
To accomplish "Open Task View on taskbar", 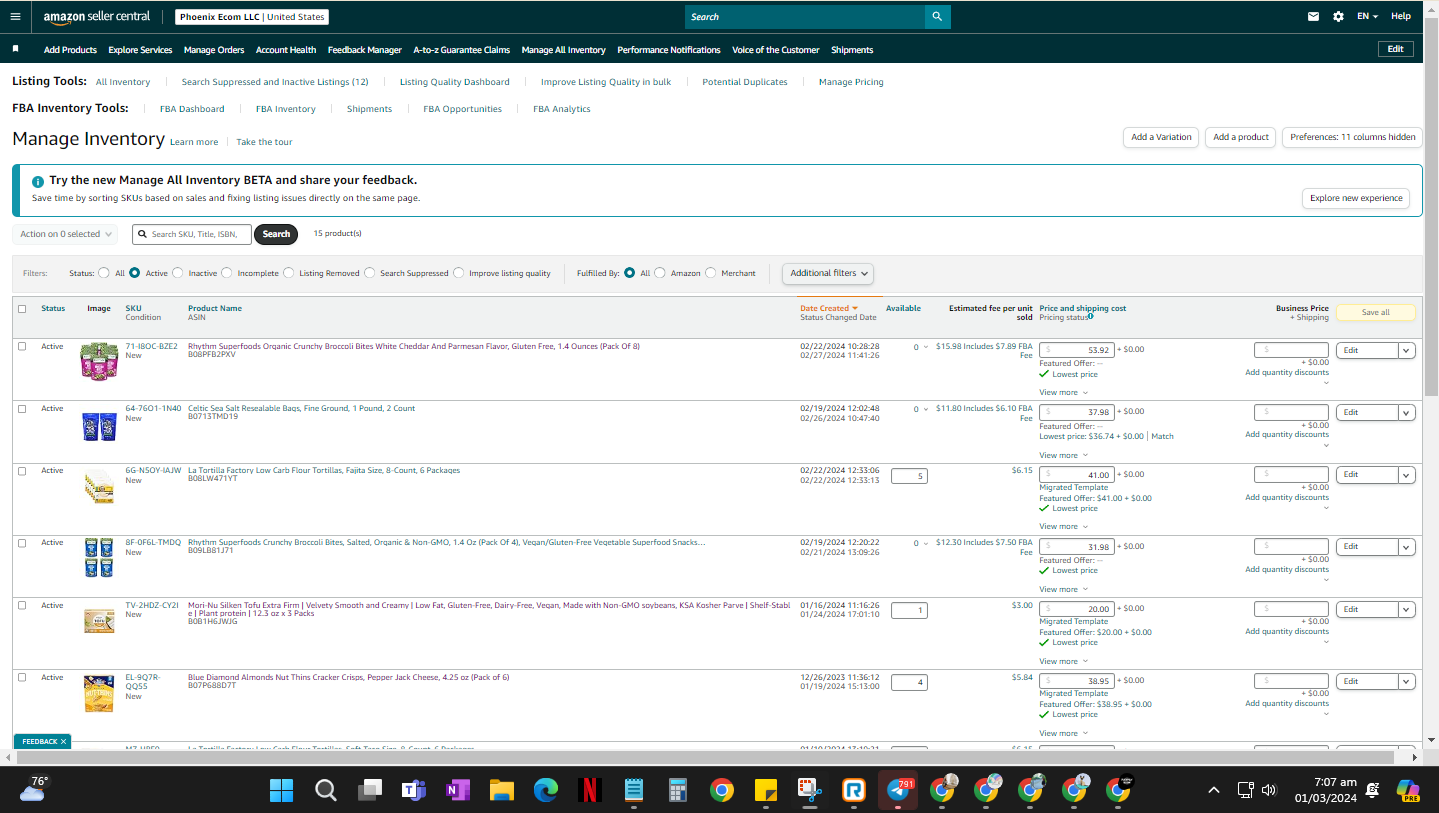I will (x=370, y=791).
